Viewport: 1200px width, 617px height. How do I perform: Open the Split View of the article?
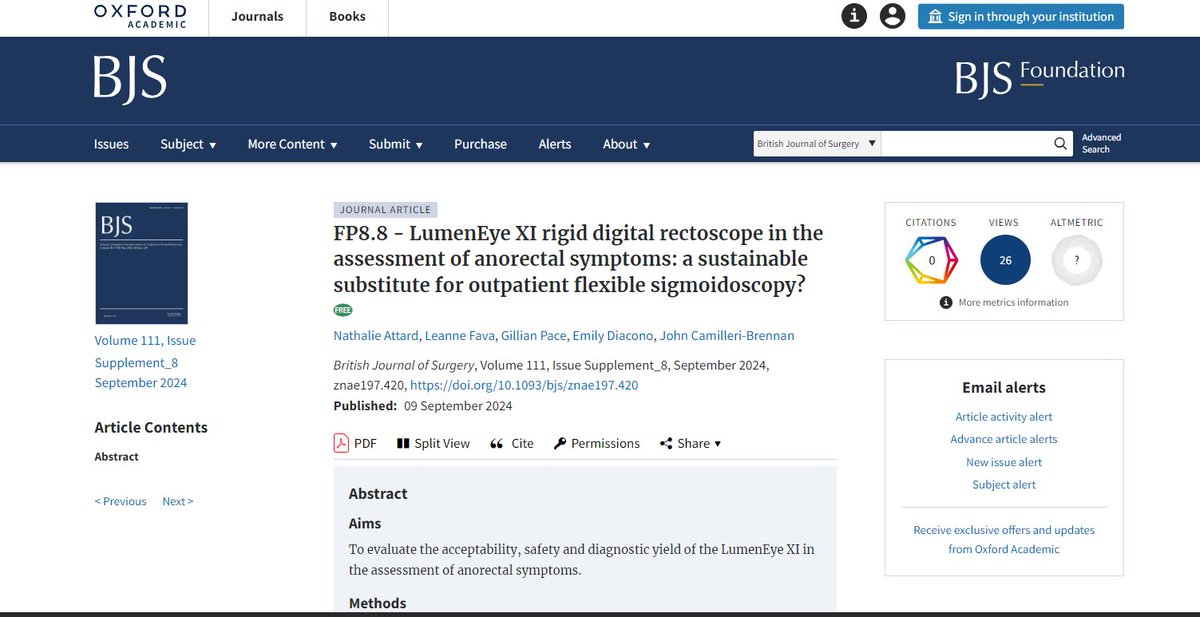[433, 443]
